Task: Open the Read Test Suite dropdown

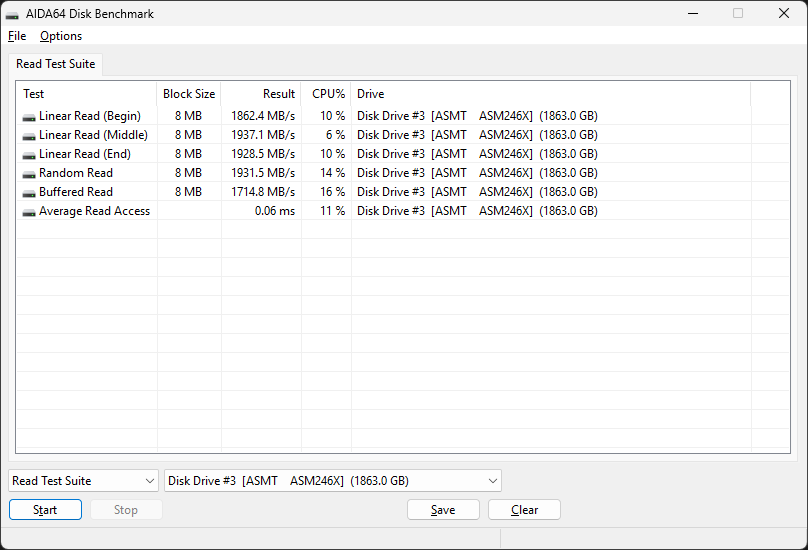Action: (83, 481)
